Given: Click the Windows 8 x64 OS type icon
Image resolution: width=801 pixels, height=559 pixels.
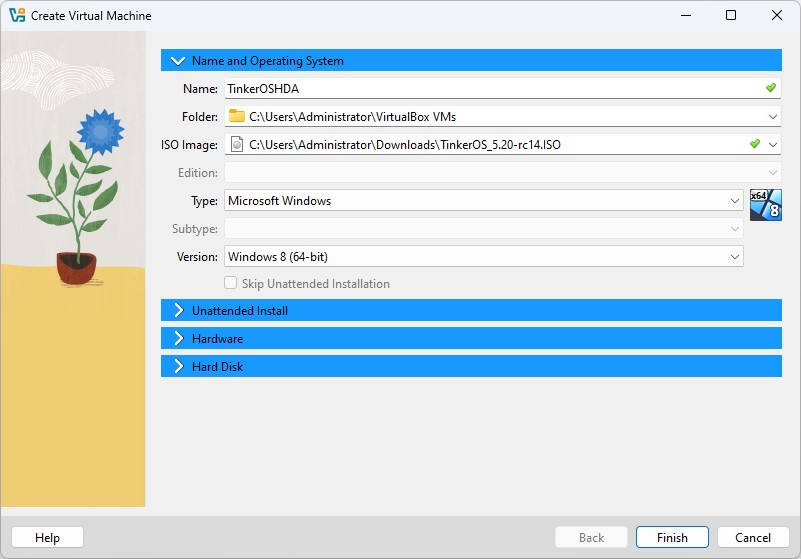Looking at the screenshot, I should click(x=765, y=205).
